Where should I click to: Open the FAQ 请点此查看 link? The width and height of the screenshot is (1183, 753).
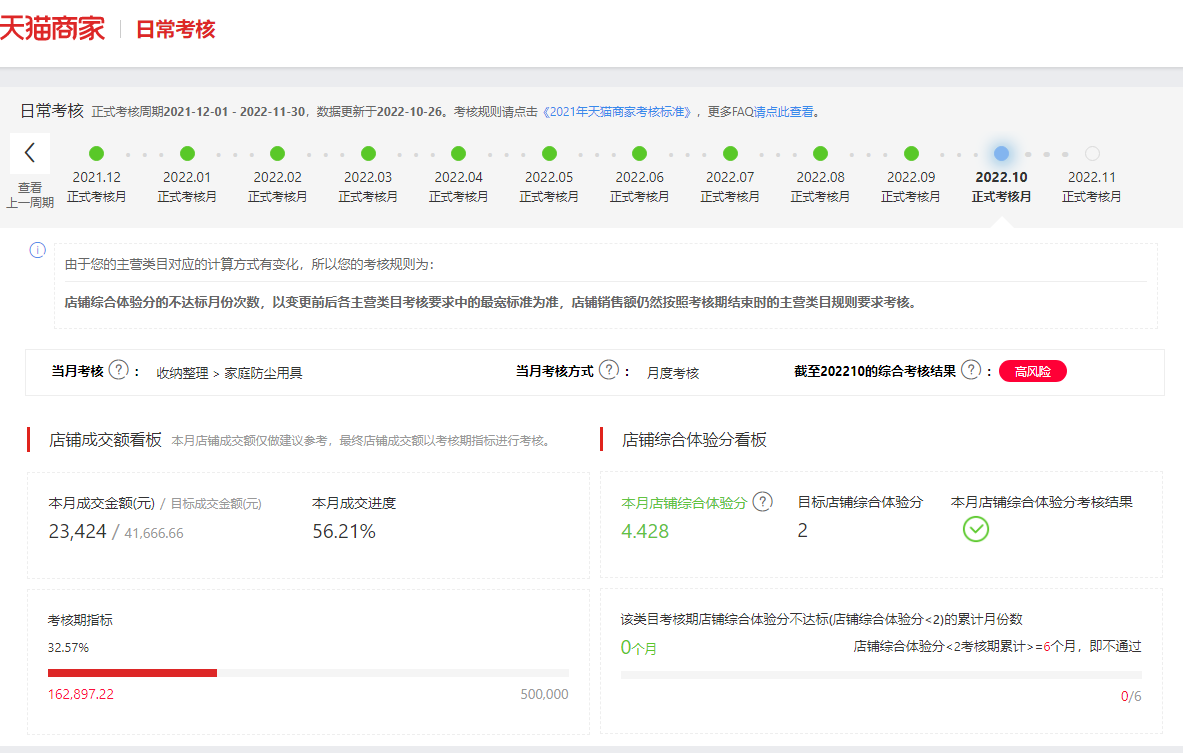click(x=784, y=112)
